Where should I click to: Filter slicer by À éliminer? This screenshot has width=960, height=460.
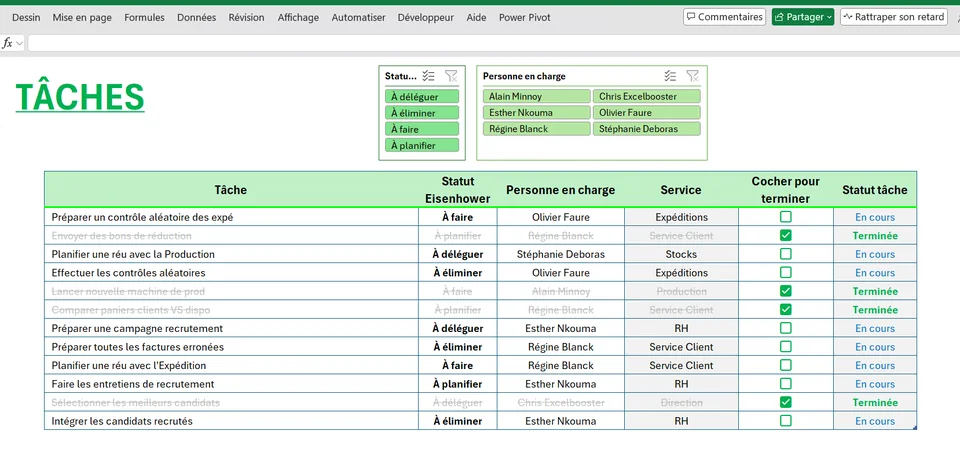tap(422, 113)
